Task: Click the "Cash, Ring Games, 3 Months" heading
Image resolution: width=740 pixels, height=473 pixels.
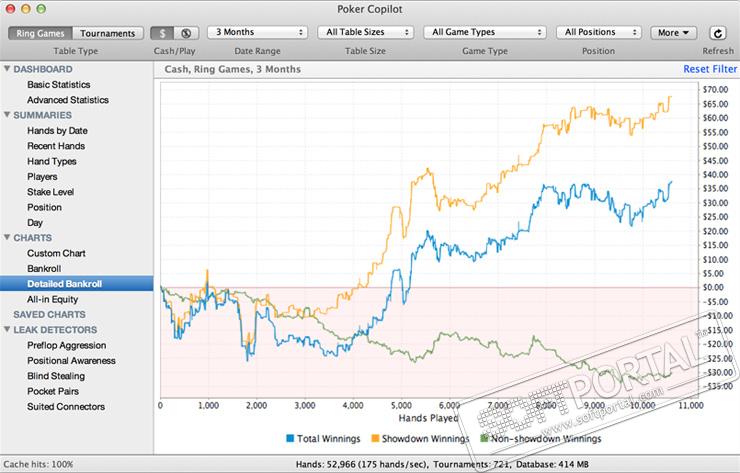Action: pos(233,69)
